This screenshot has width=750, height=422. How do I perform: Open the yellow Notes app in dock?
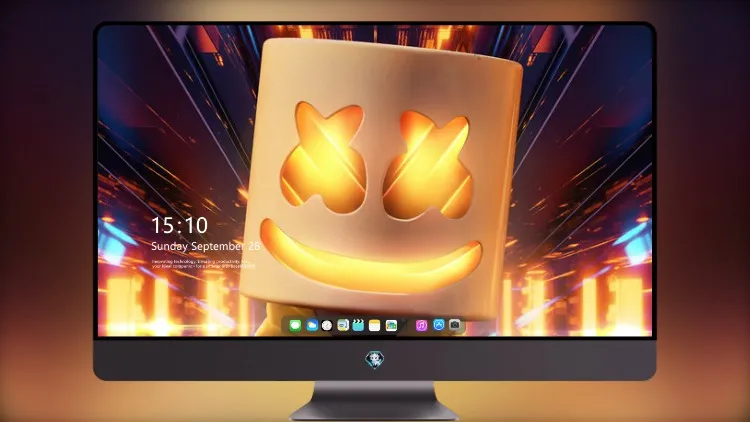pos(375,325)
